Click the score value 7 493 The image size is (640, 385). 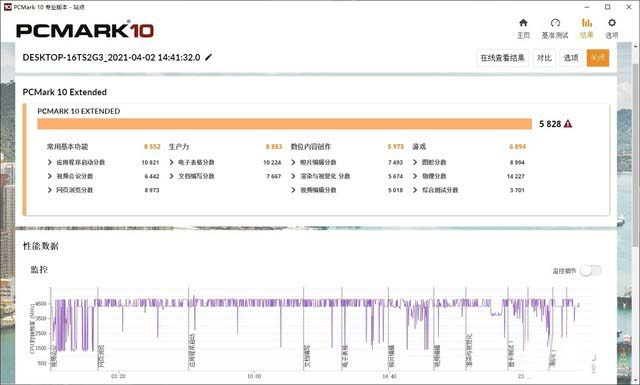point(396,162)
